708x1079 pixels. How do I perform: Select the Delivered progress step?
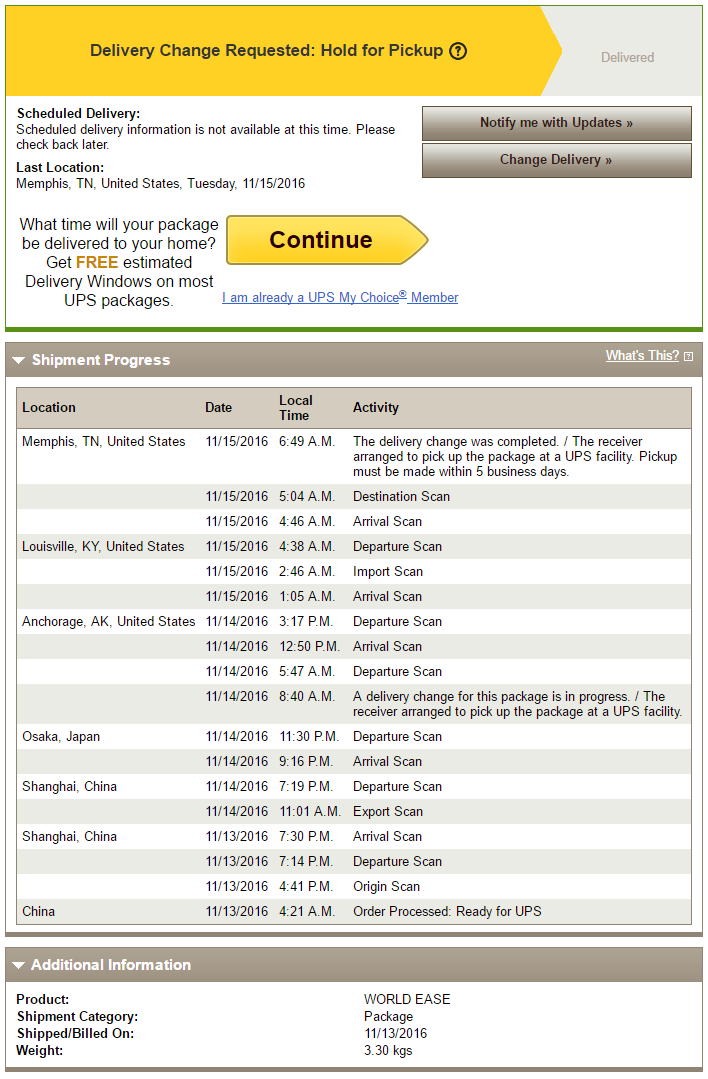[627, 58]
